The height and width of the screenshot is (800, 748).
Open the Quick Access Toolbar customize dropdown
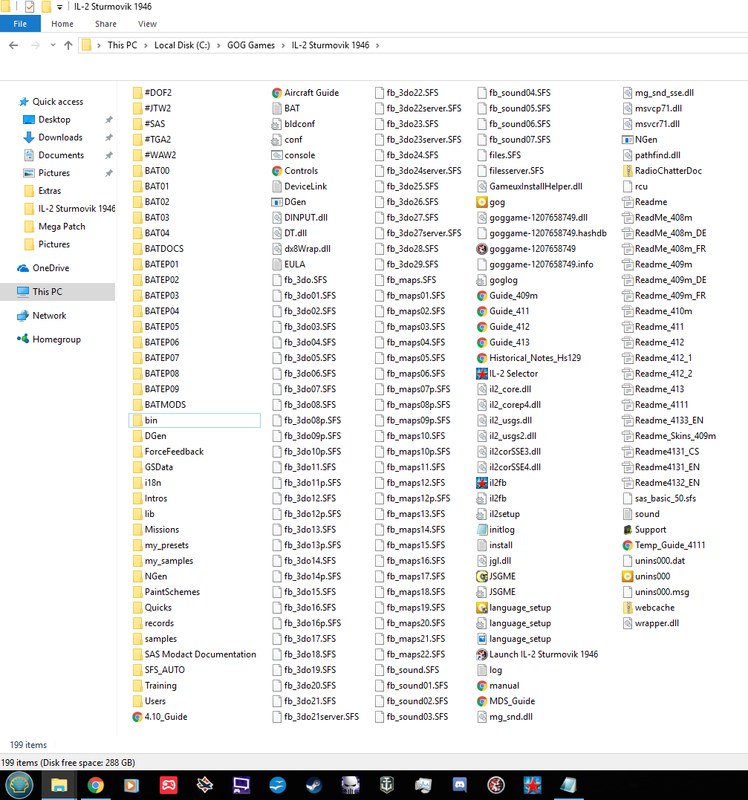click(x=60, y=7)
